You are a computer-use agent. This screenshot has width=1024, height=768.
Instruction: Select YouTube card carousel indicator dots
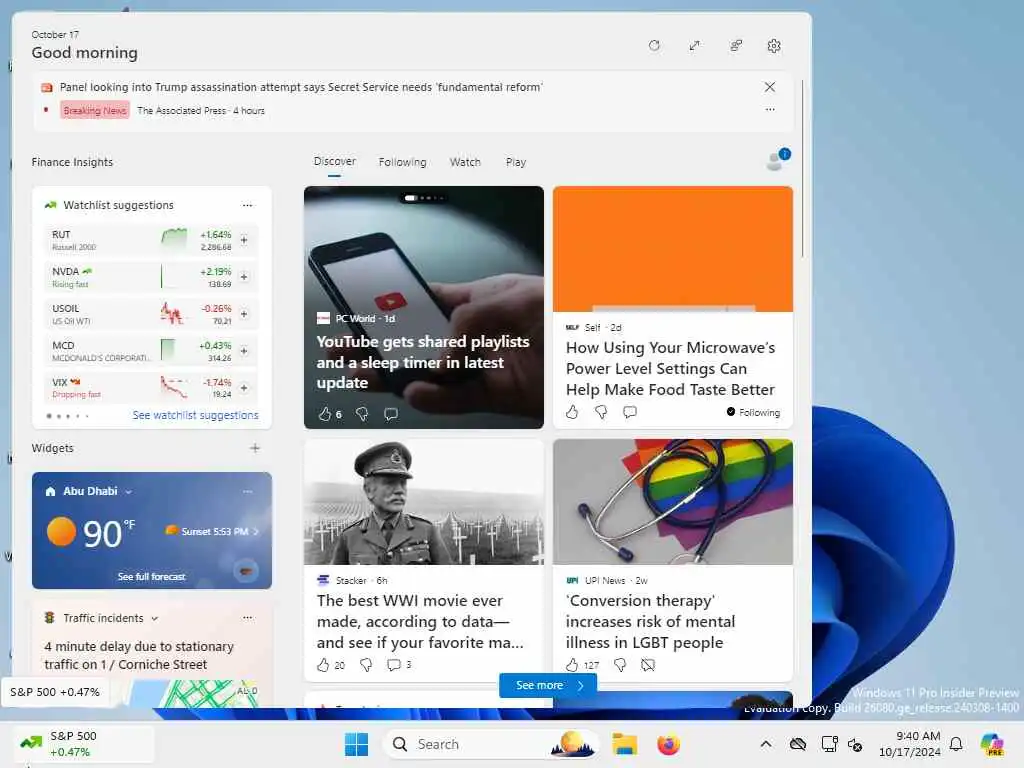coord(424,197)
